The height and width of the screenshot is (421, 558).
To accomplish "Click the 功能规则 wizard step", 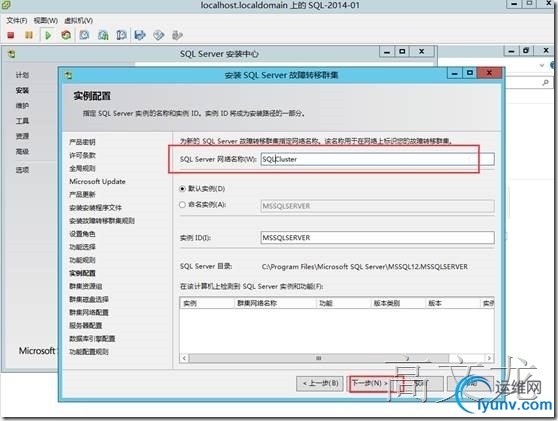I will pyautogui.click(x=82, y=260).
